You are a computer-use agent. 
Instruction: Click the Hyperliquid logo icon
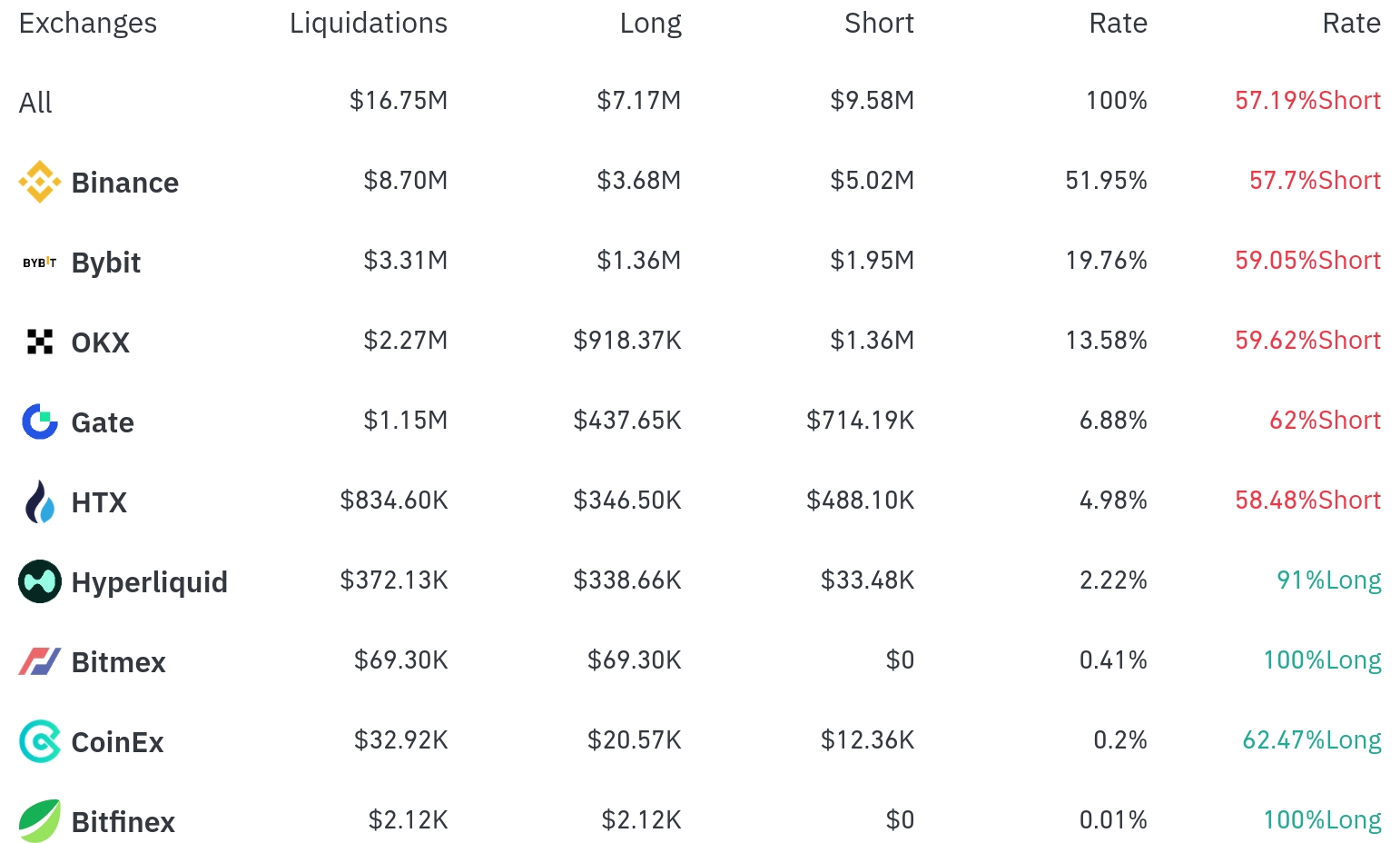pos(39,581)
